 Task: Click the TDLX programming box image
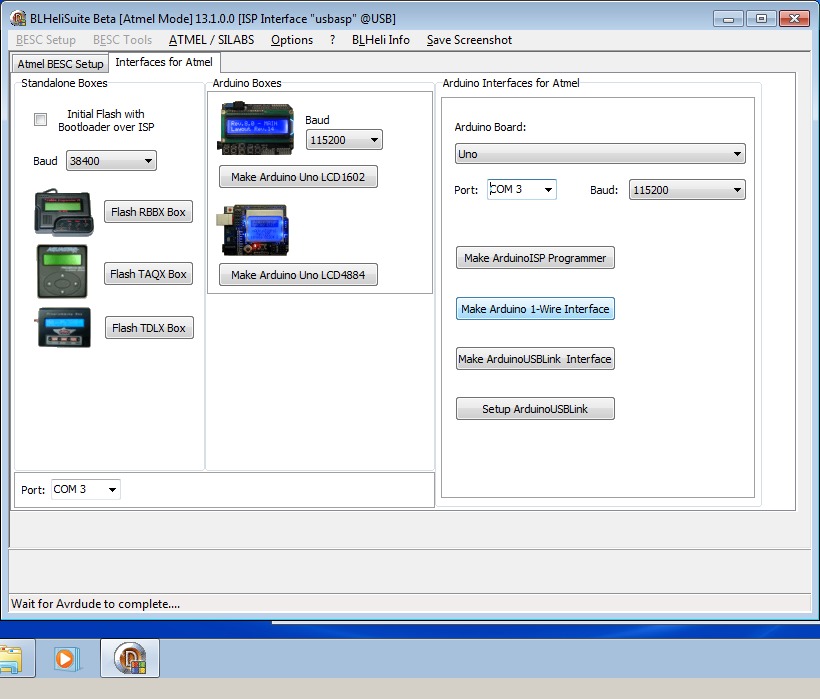63,327
